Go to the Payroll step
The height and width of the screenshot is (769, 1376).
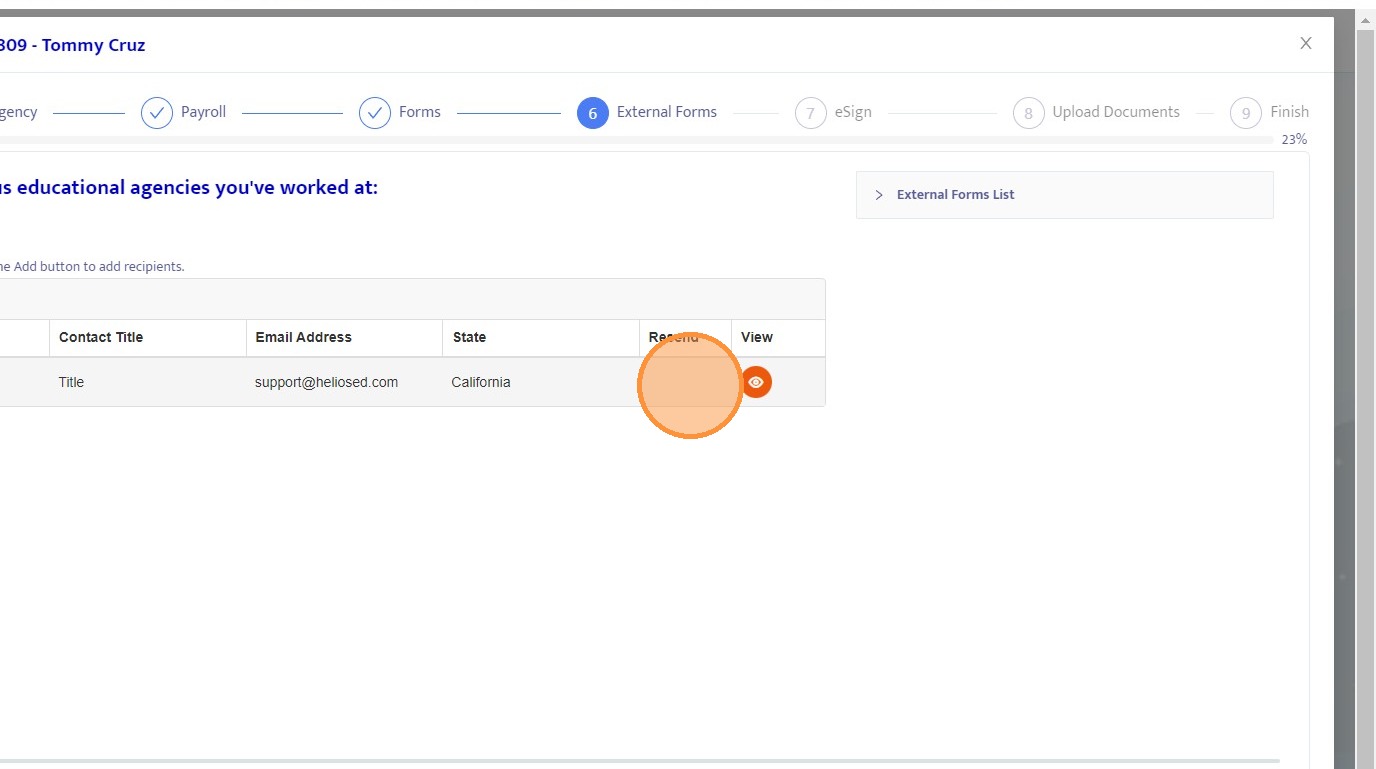pyautogui.click(x=184, y=113)
